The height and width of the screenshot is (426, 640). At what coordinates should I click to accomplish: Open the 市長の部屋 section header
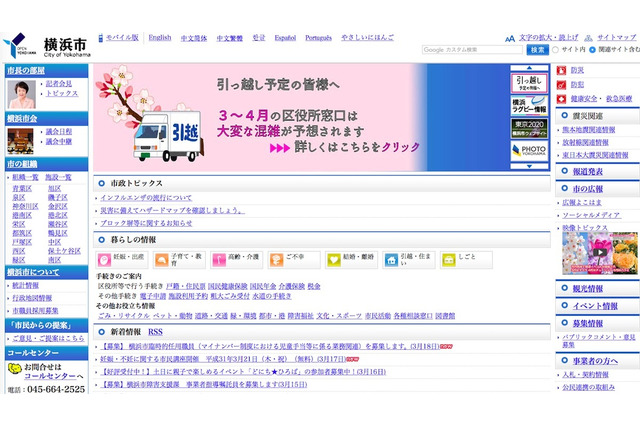coord(26,71)
